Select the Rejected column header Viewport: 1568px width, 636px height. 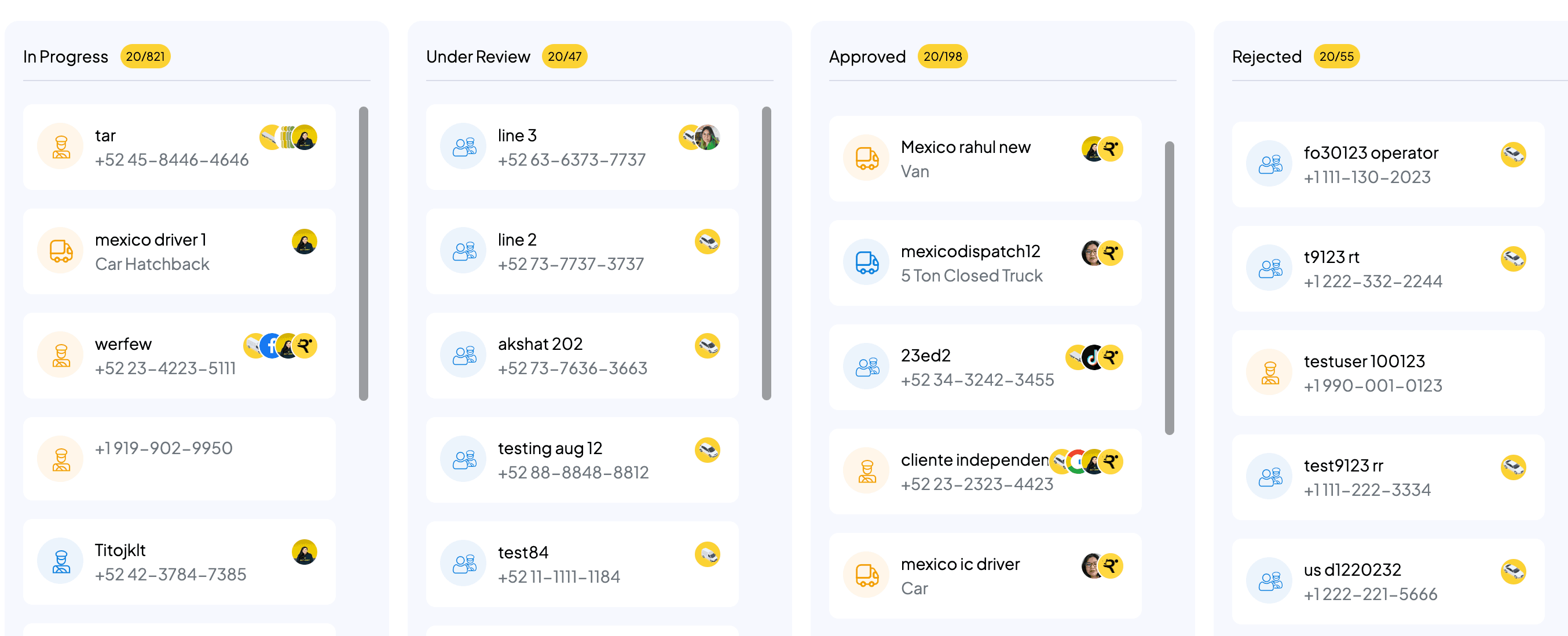pos(1266,57)
